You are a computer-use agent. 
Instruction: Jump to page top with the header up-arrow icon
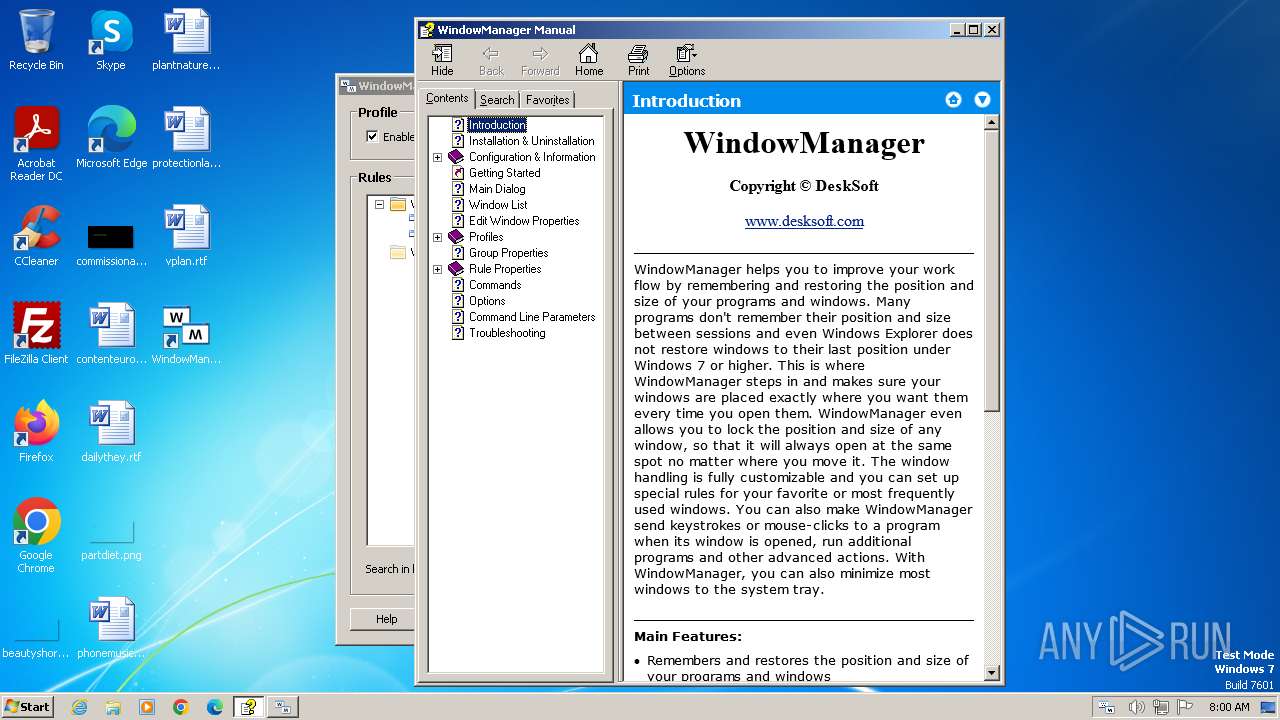coord(953,99)
